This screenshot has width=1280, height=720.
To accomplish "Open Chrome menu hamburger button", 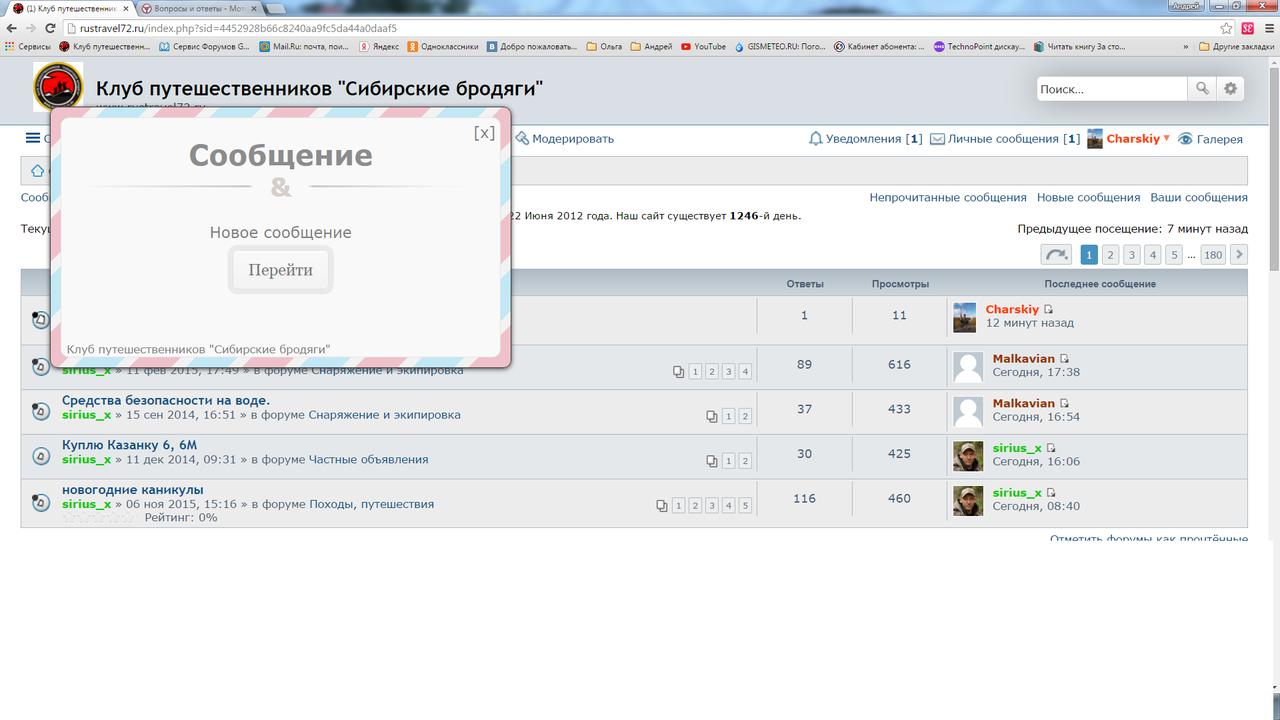I will click(1267, 28).
